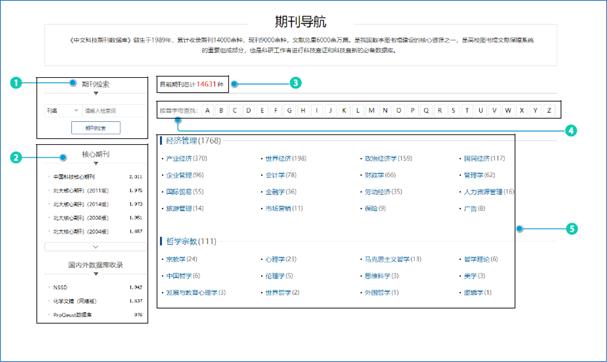Open the 产业经济 (370) subject link
The height and width of the screenshot is (362, 607).
(x=187, y=158)
